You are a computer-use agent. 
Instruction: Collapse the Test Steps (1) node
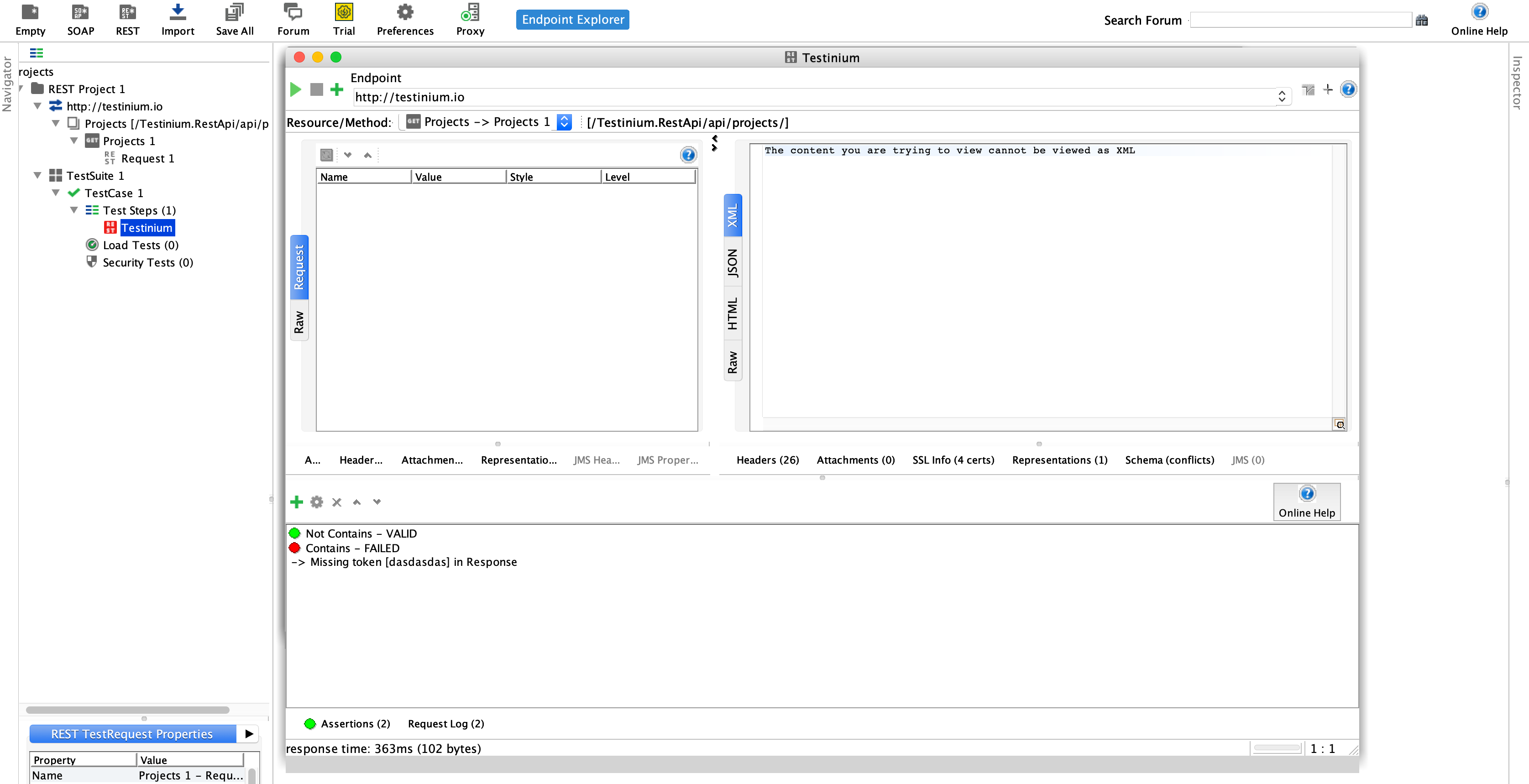click(x=74, y=210)
